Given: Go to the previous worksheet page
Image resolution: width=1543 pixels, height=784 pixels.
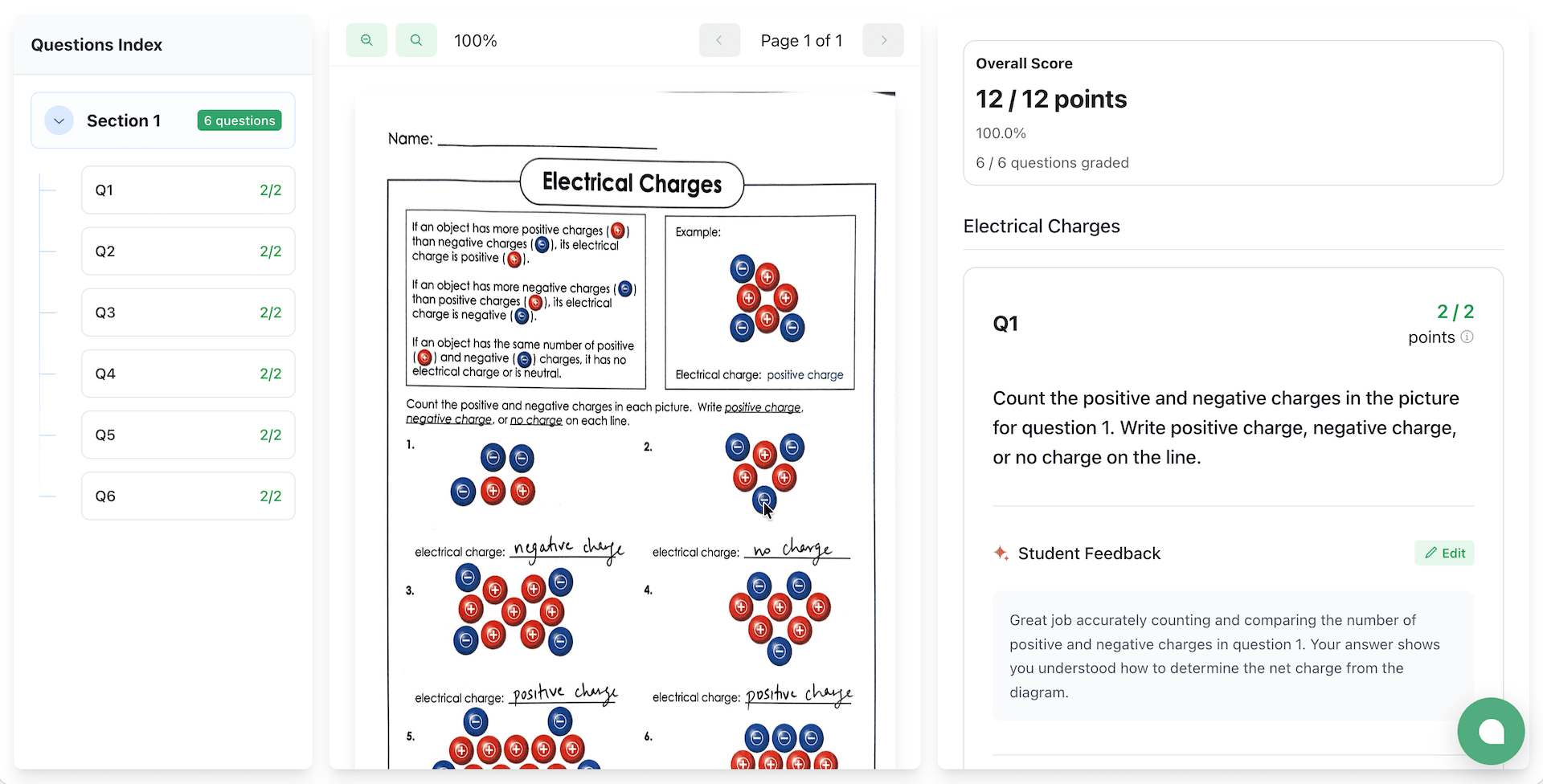Looking at the screenshot, I should coord(719,39).
